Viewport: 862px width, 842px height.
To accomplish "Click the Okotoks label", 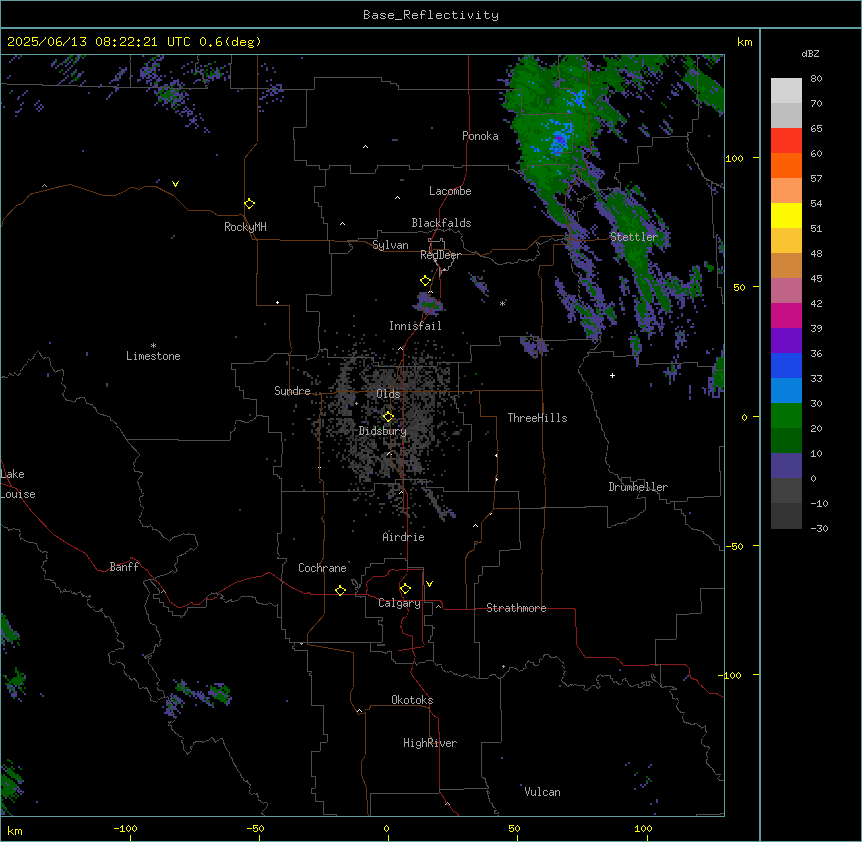I will 412,700.
